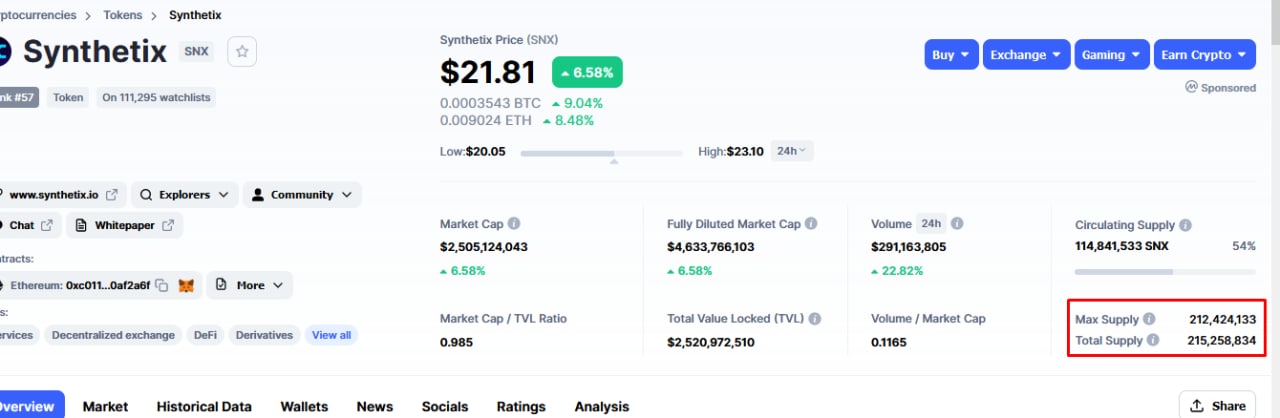Click the Max Supply info icon
Screen dimensions: 1280x418
pyautogui.click(x=1149, y=320)
